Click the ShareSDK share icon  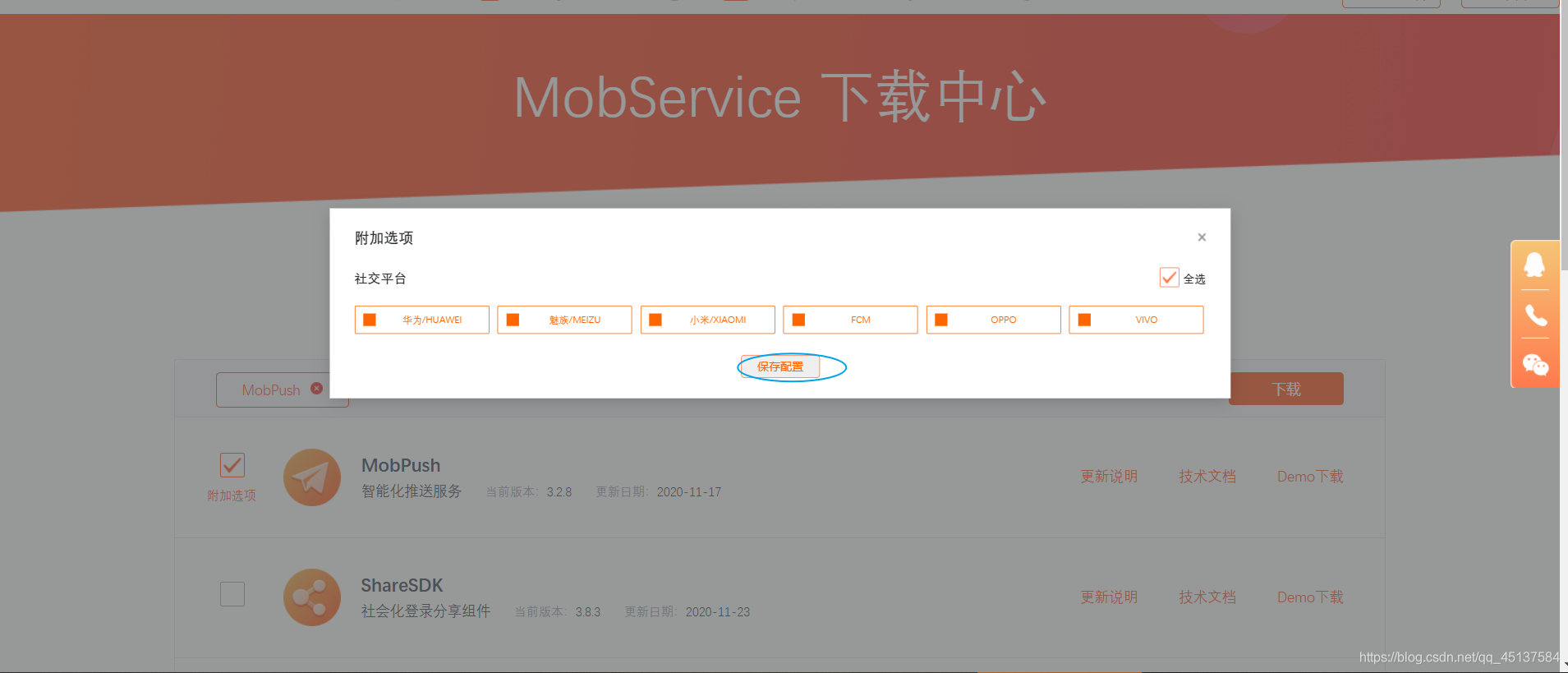click(312, 597)
